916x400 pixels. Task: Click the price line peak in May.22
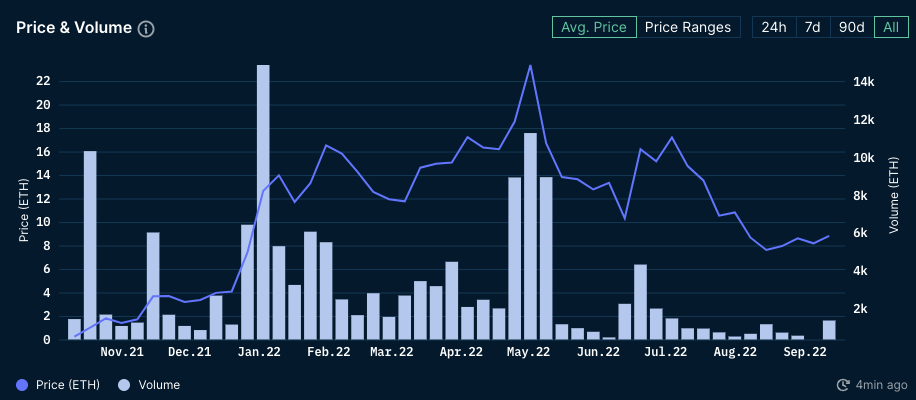pos(530,65)
